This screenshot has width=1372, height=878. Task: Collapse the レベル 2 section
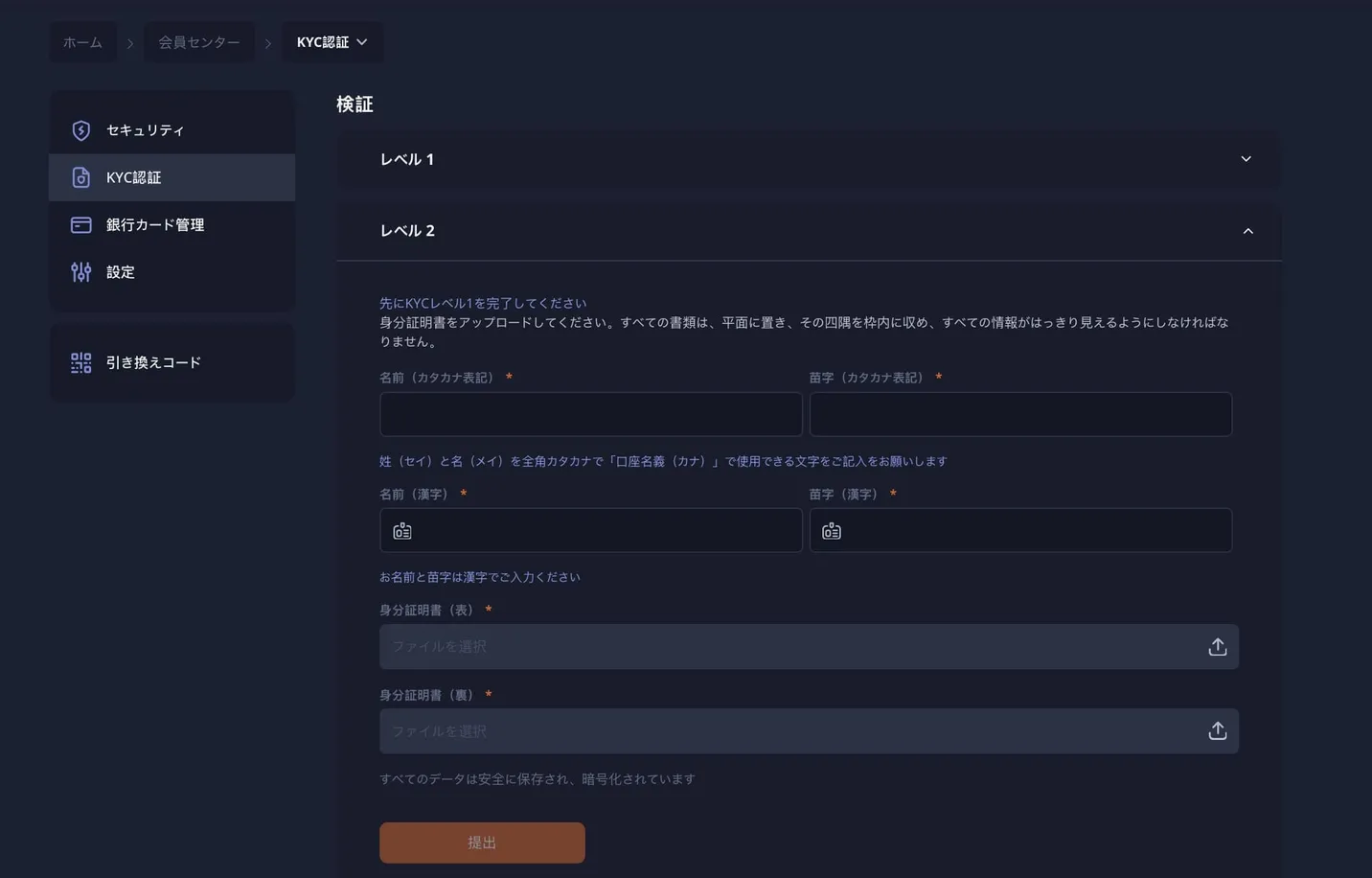pos(1246,229)
